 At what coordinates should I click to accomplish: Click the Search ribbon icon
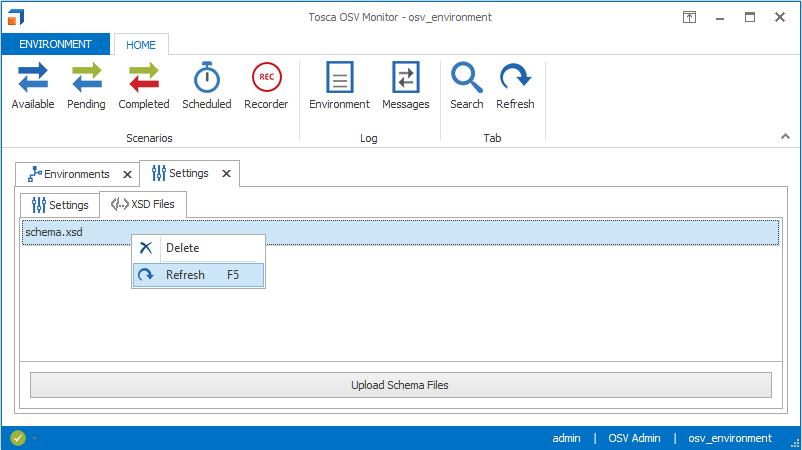[466, 85]
